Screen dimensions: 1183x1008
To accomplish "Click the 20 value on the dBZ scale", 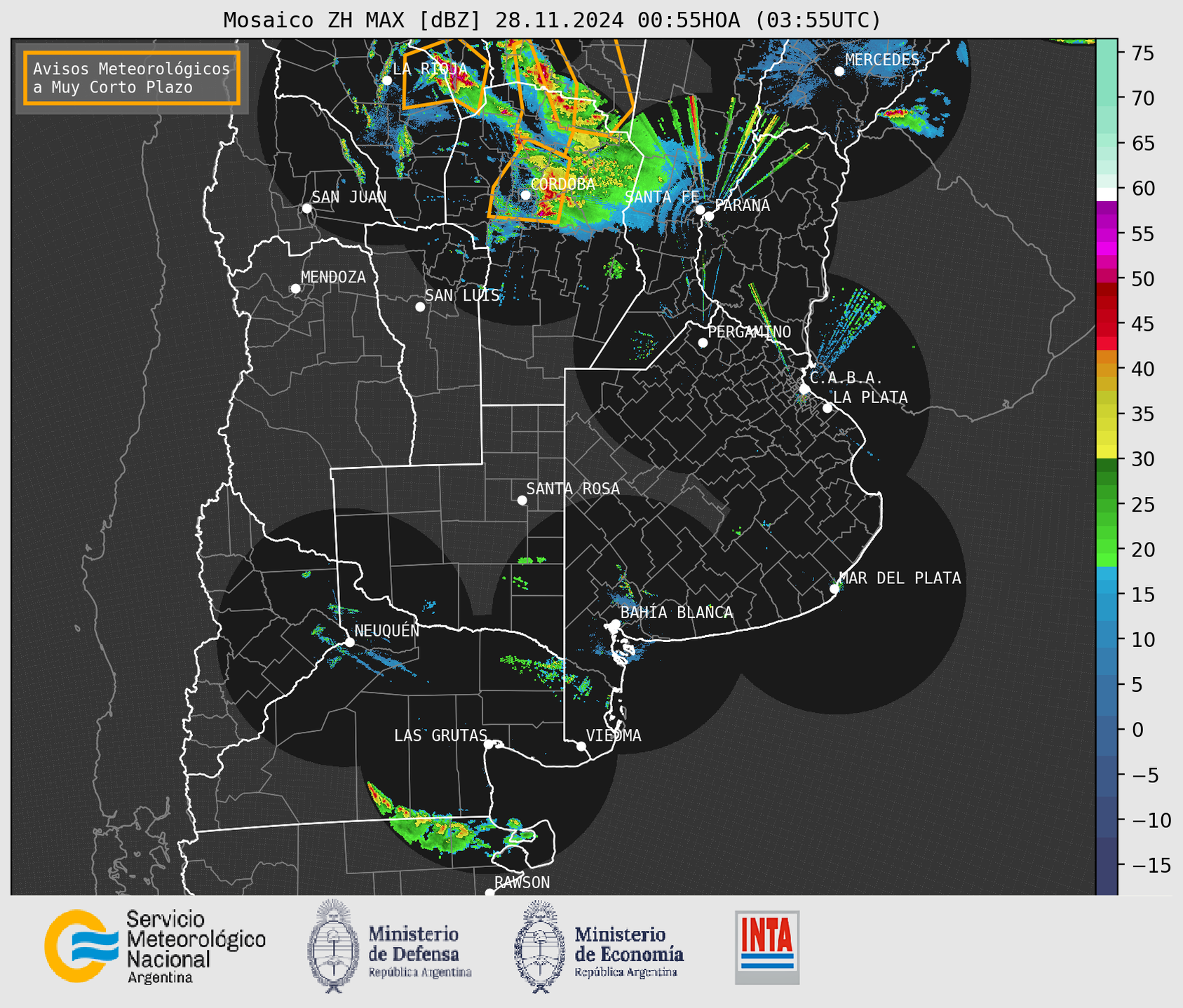I will (x=1142, y=550).
